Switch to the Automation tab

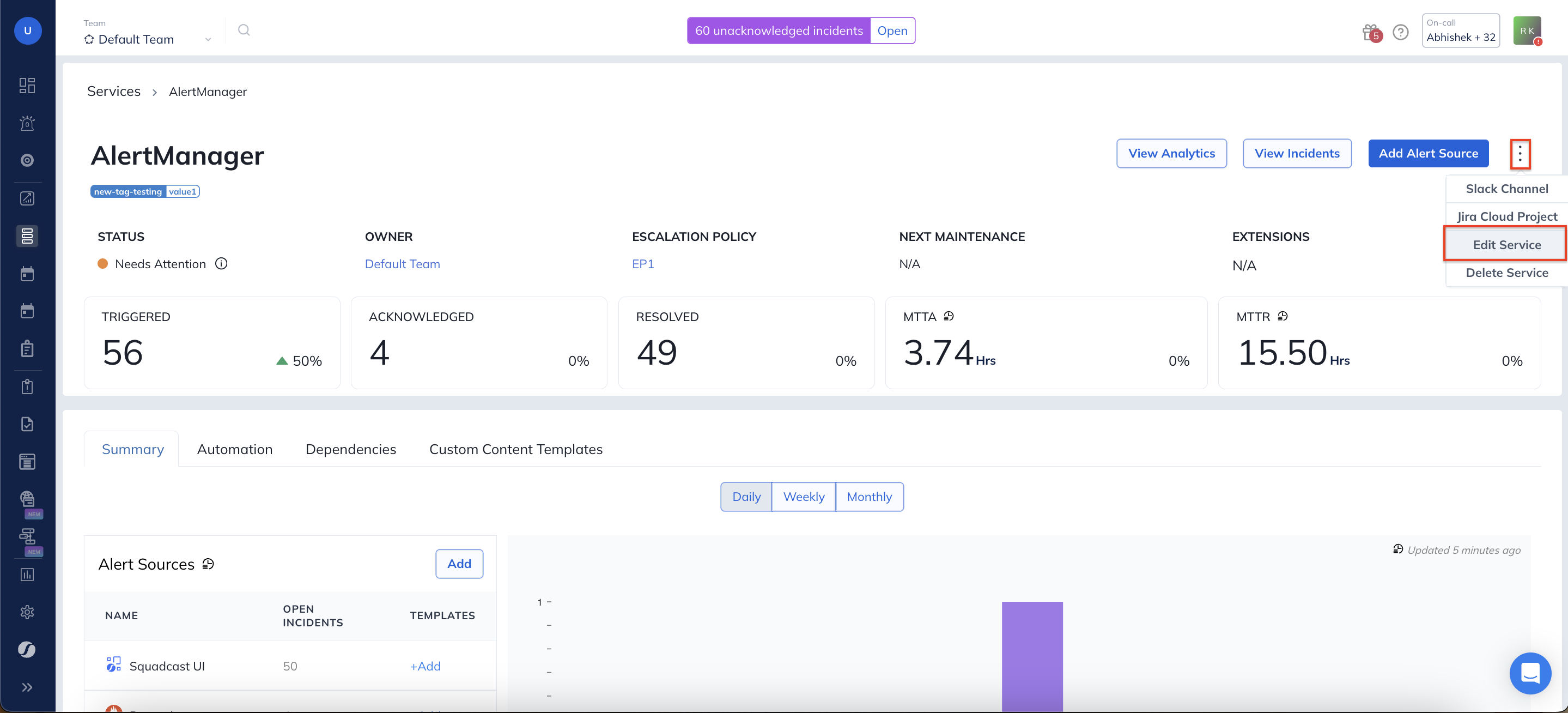tap(234, 449)
